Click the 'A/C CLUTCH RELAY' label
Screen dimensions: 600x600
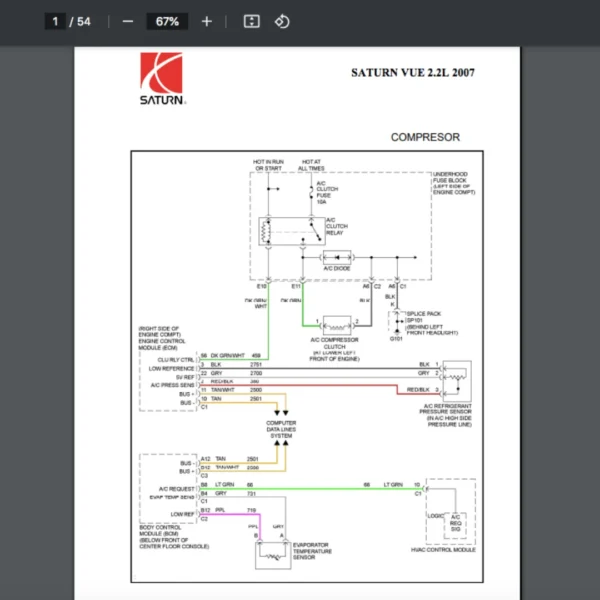(x=337, y=226)
